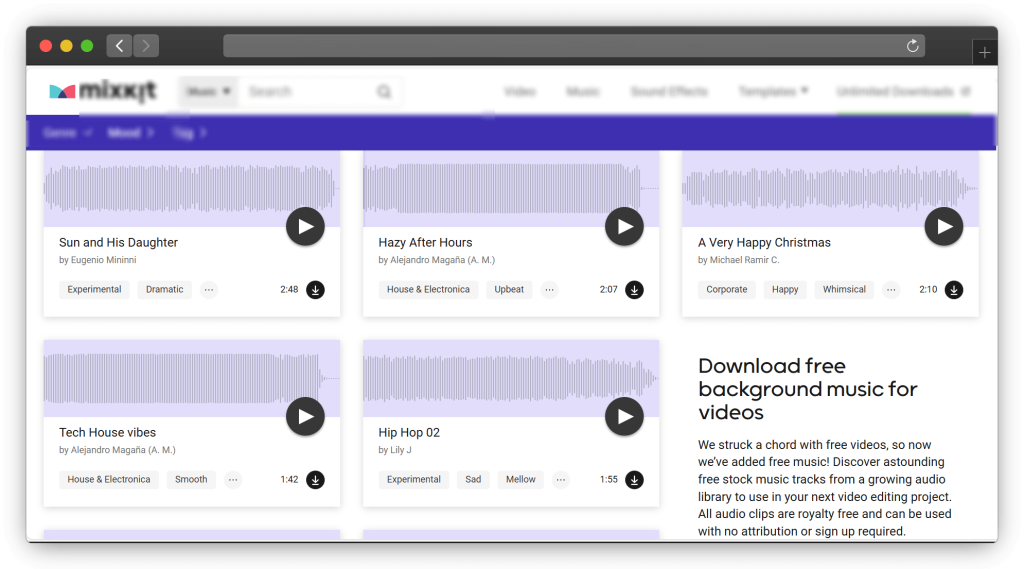Viewport: 1024px width, 569px height.
Task: Play the Hazy After Hours track
Action: click(624, 226)
